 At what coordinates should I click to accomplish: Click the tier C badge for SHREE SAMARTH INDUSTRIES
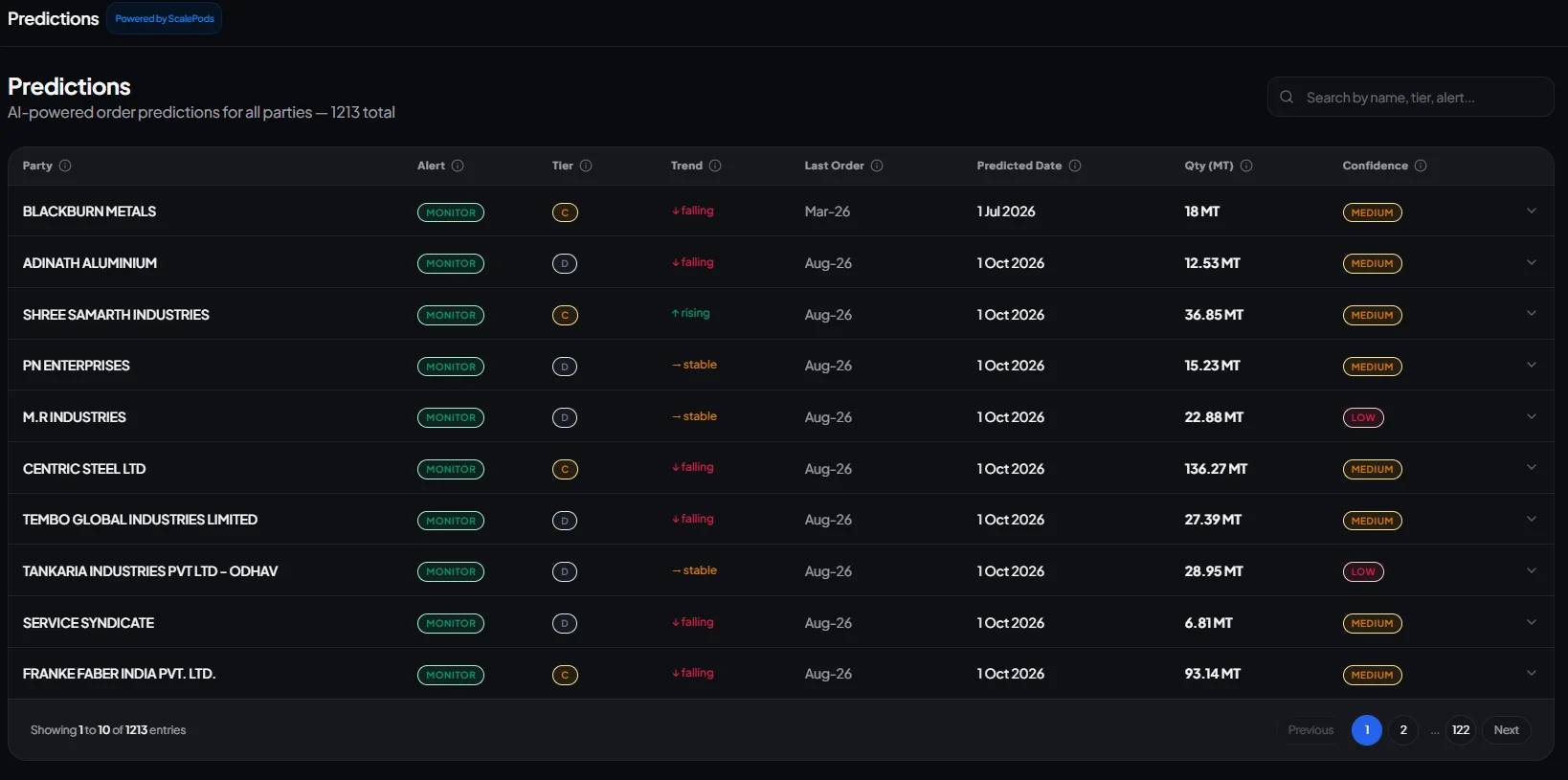coord(565,315)
